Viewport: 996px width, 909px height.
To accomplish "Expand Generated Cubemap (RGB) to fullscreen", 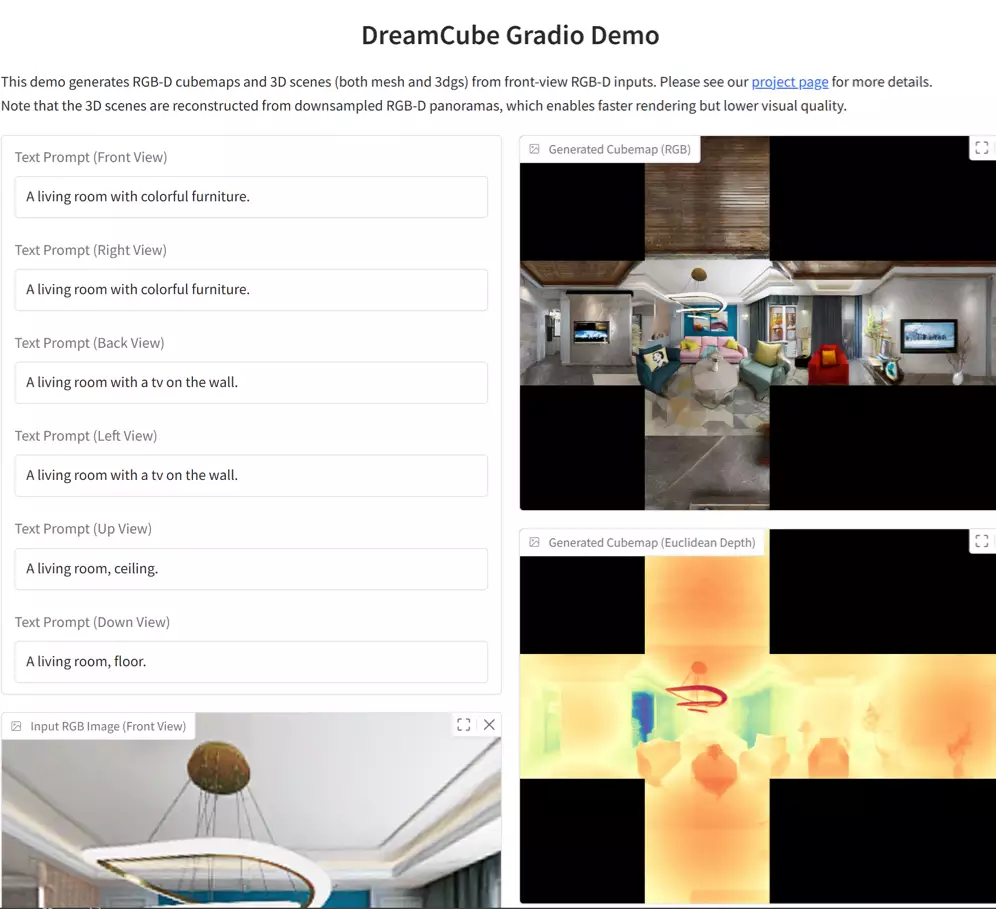I will [x=981, y=148].
